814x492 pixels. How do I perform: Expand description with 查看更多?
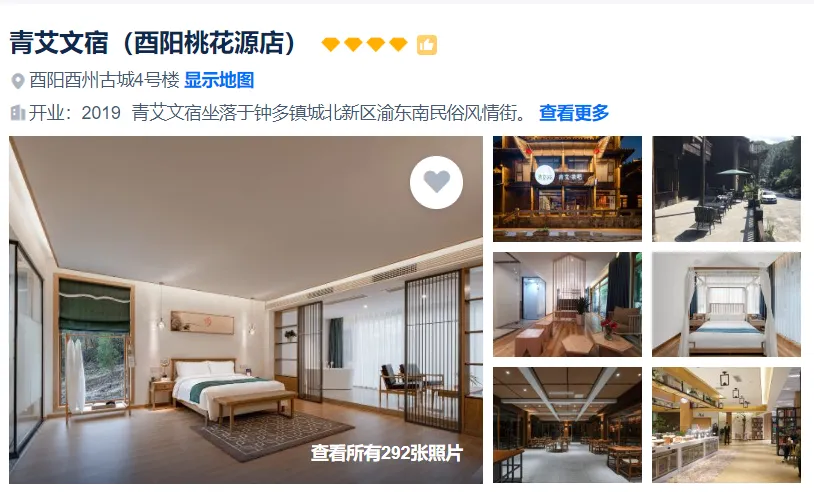pos(574,113)
